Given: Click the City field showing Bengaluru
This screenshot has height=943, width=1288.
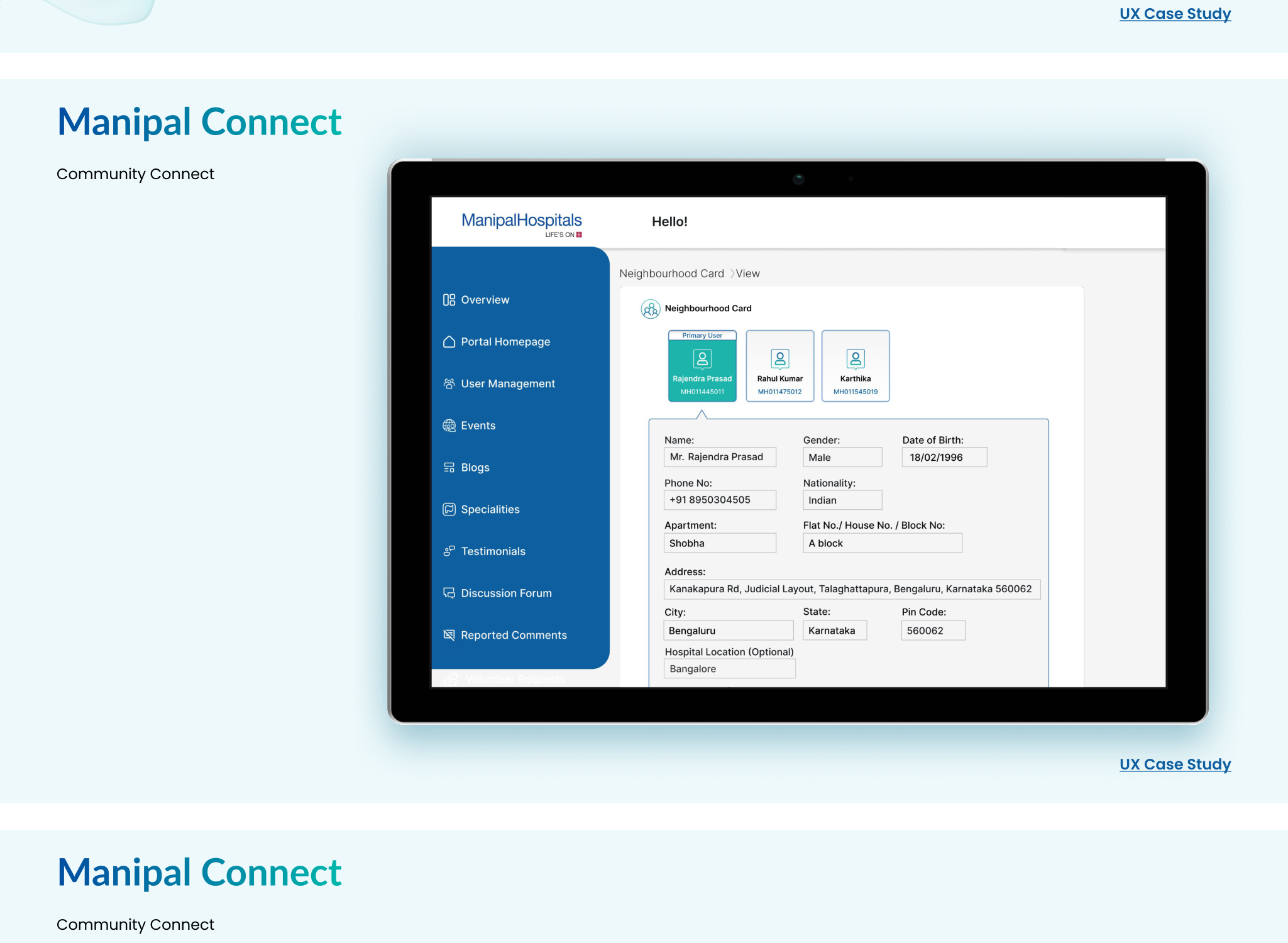Looking at the screenshot, I should 729,631.
